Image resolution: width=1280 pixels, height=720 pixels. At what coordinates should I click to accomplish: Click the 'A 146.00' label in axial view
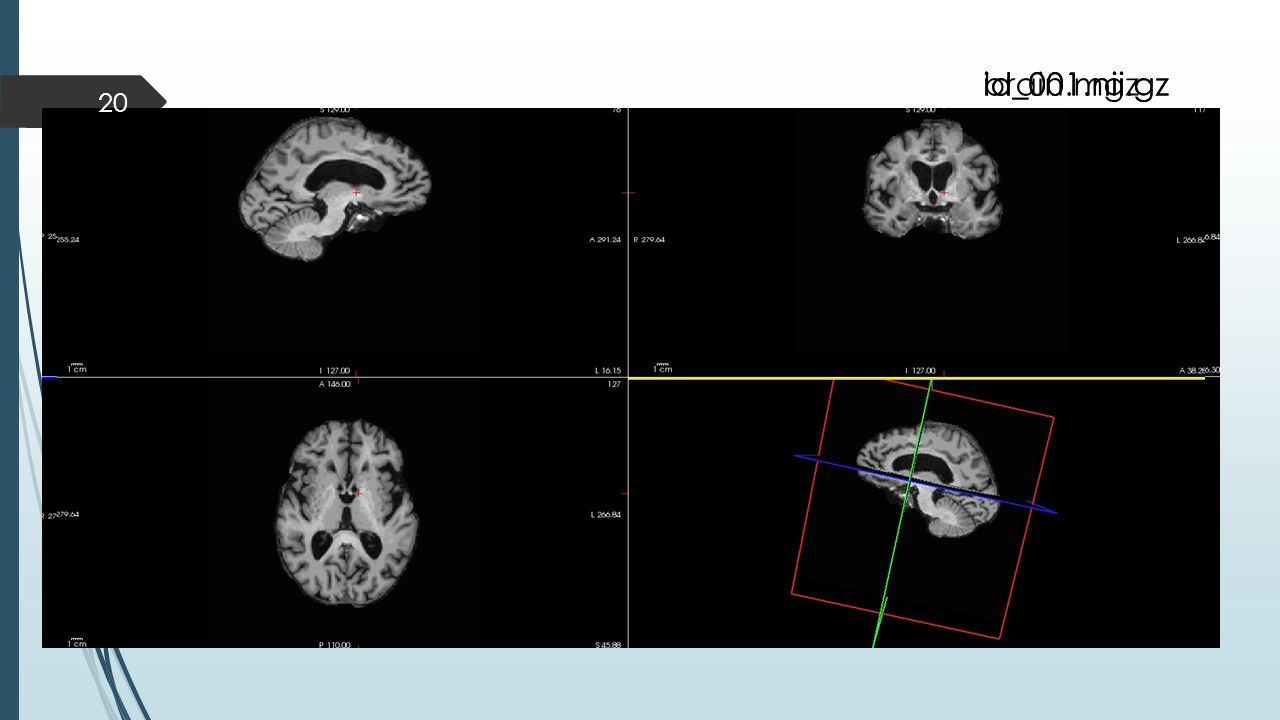pos(334,384)
